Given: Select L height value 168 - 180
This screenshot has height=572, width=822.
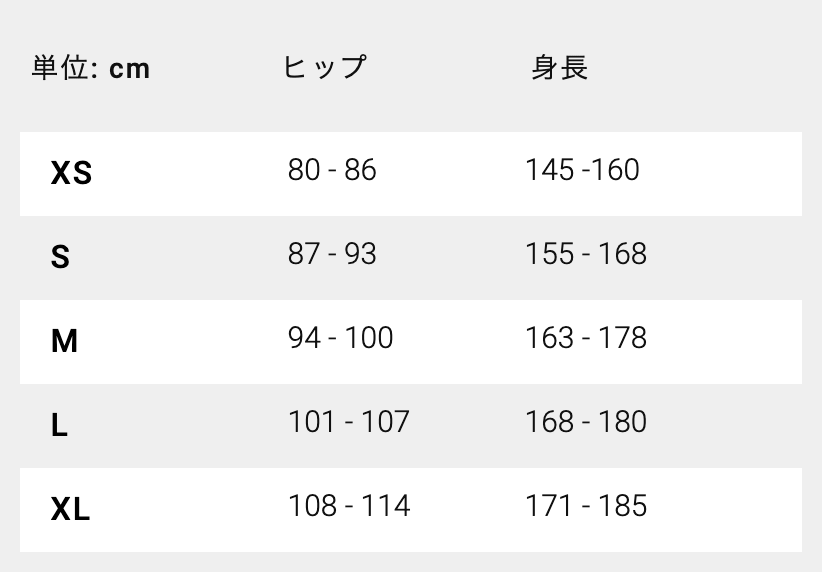Looking at the screenshot, I should pos(586,423).
